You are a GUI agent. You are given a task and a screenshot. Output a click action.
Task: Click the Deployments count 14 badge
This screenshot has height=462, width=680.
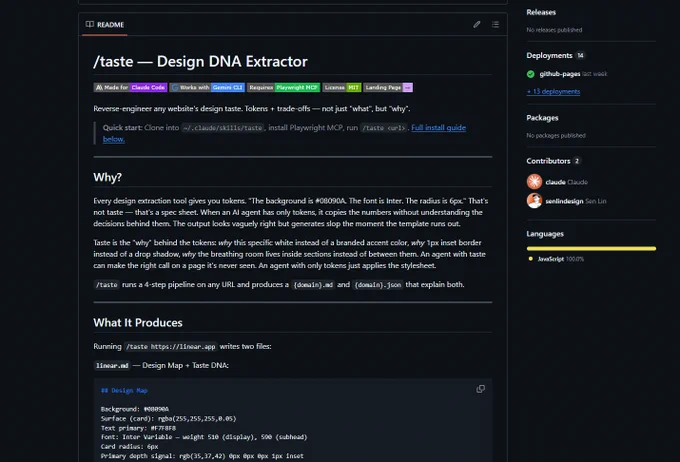click(x=580, y=56)
